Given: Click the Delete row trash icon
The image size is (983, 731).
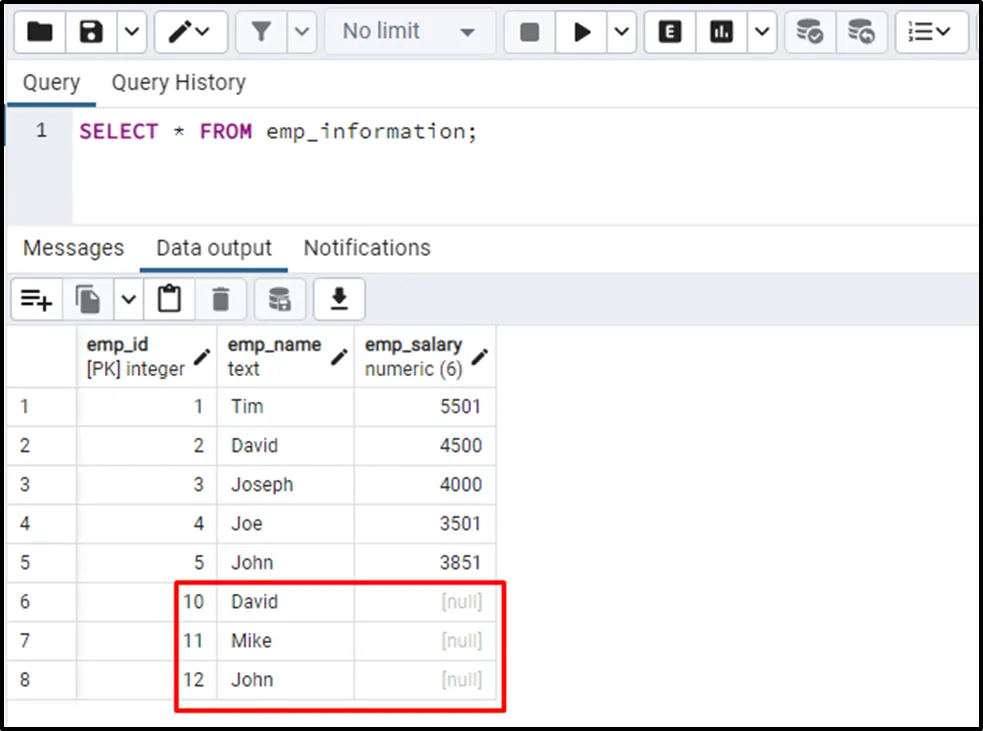Looking at the screenshot, I should point(221,299).
